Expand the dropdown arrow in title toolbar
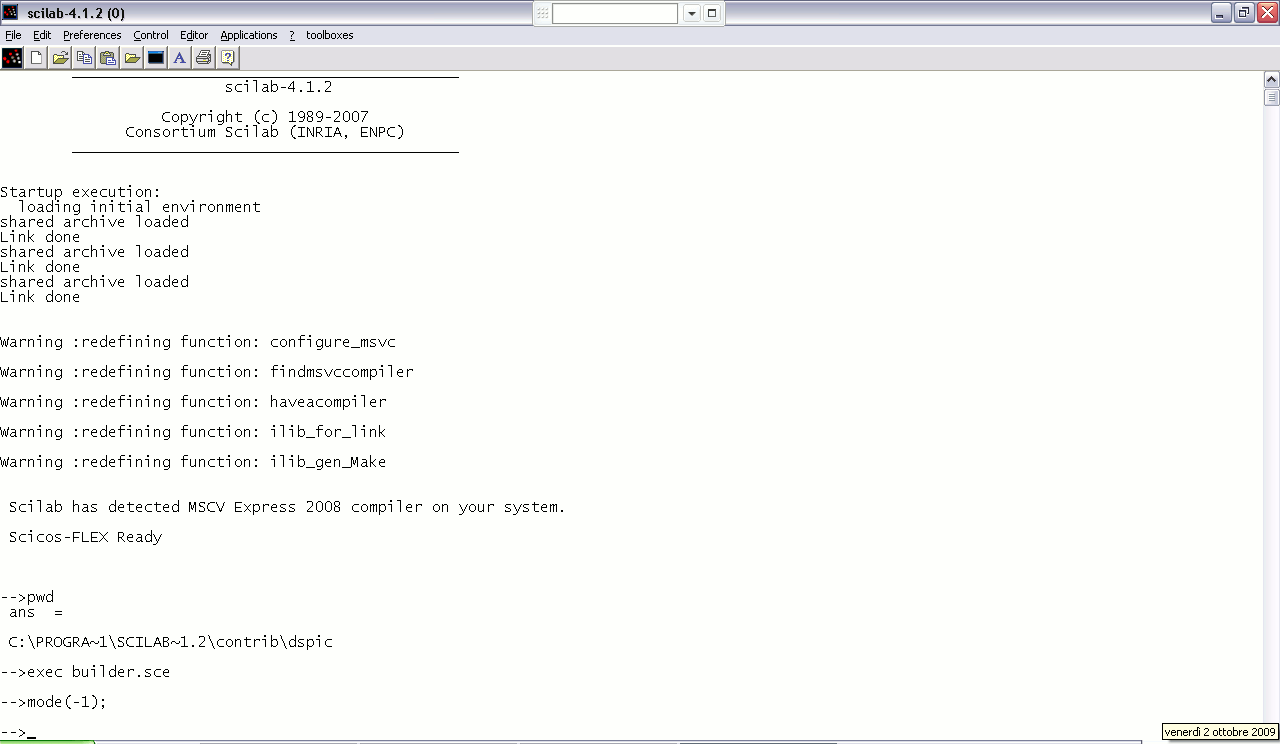This screenshot has height=744, width=1280. 692,13
